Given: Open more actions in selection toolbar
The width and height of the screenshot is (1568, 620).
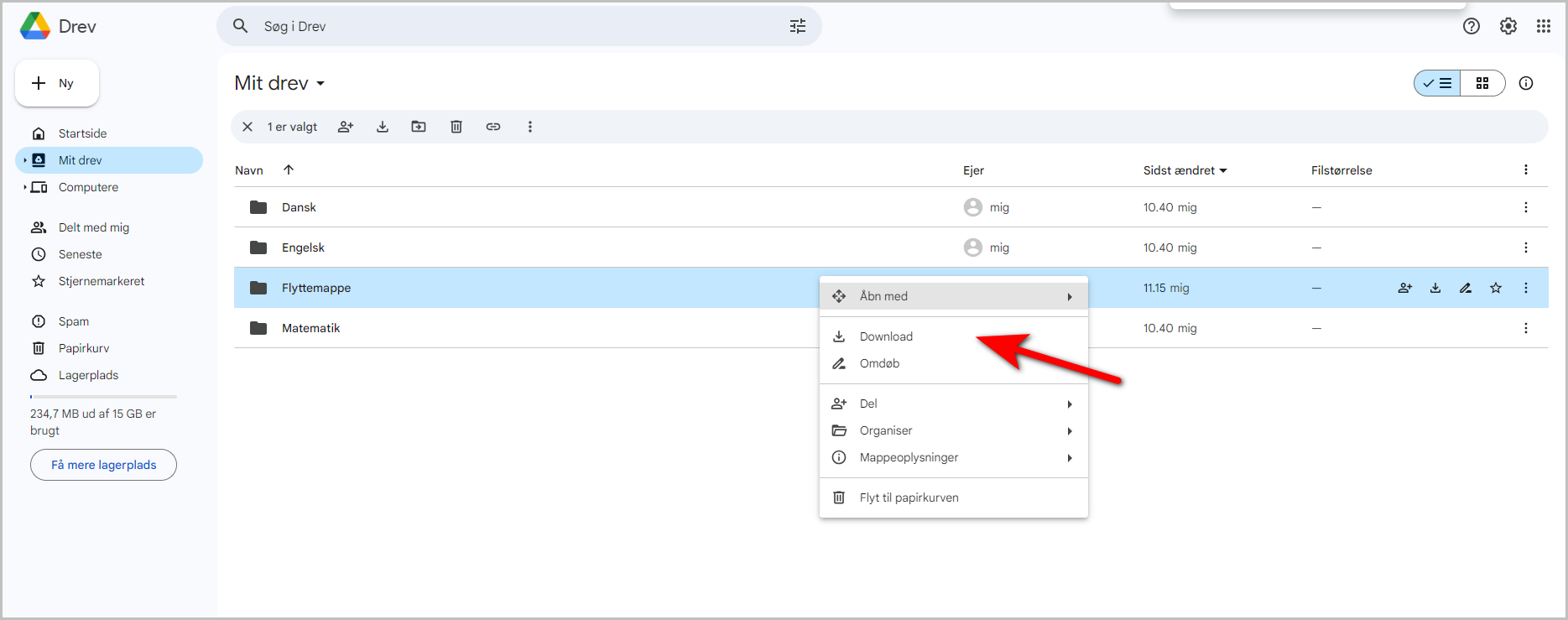Looking at the screenshot, I should (x=530, y=127).
